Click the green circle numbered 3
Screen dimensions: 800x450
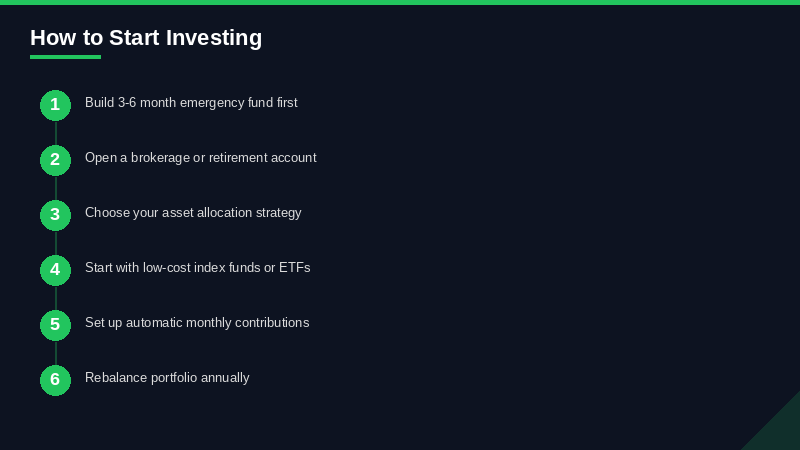[55, 215]
